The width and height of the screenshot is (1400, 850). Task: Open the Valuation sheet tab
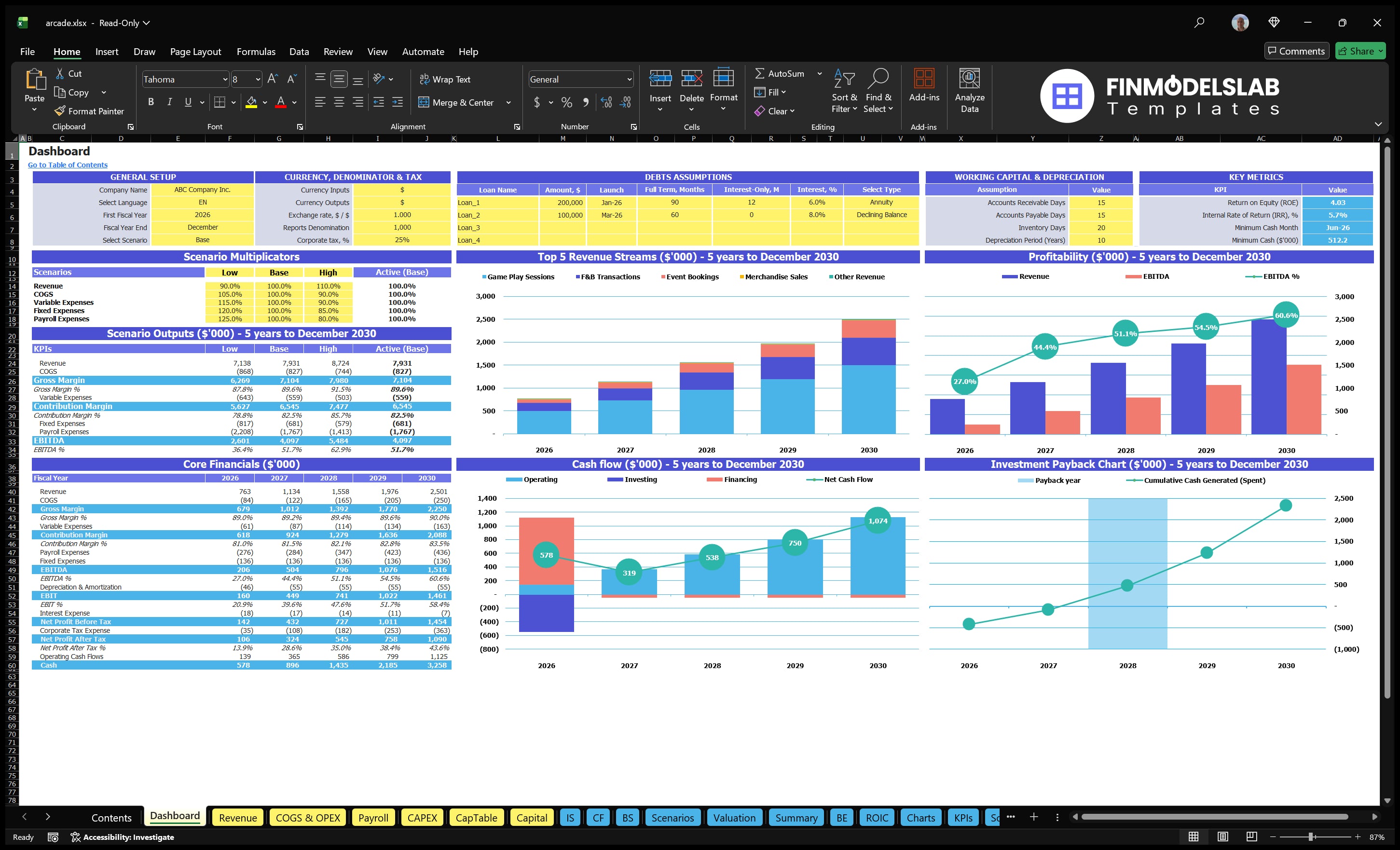pos(734,818)
